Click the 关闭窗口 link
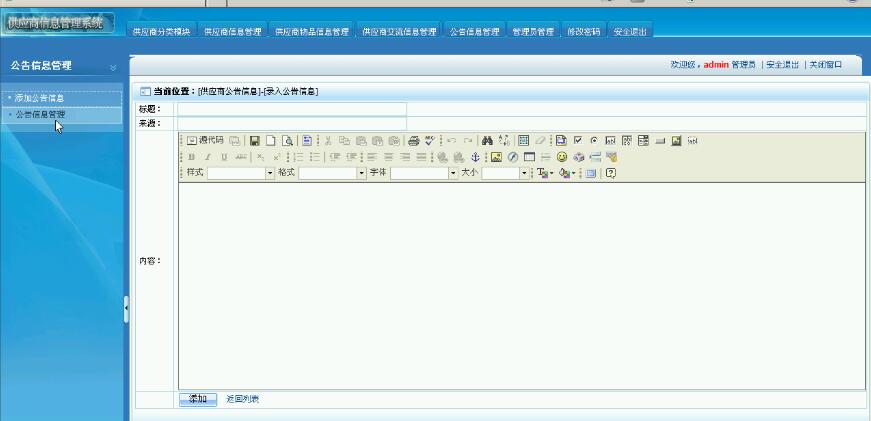Image resolution: width=871 pixels, height=421 pixels. pos(825,64)
